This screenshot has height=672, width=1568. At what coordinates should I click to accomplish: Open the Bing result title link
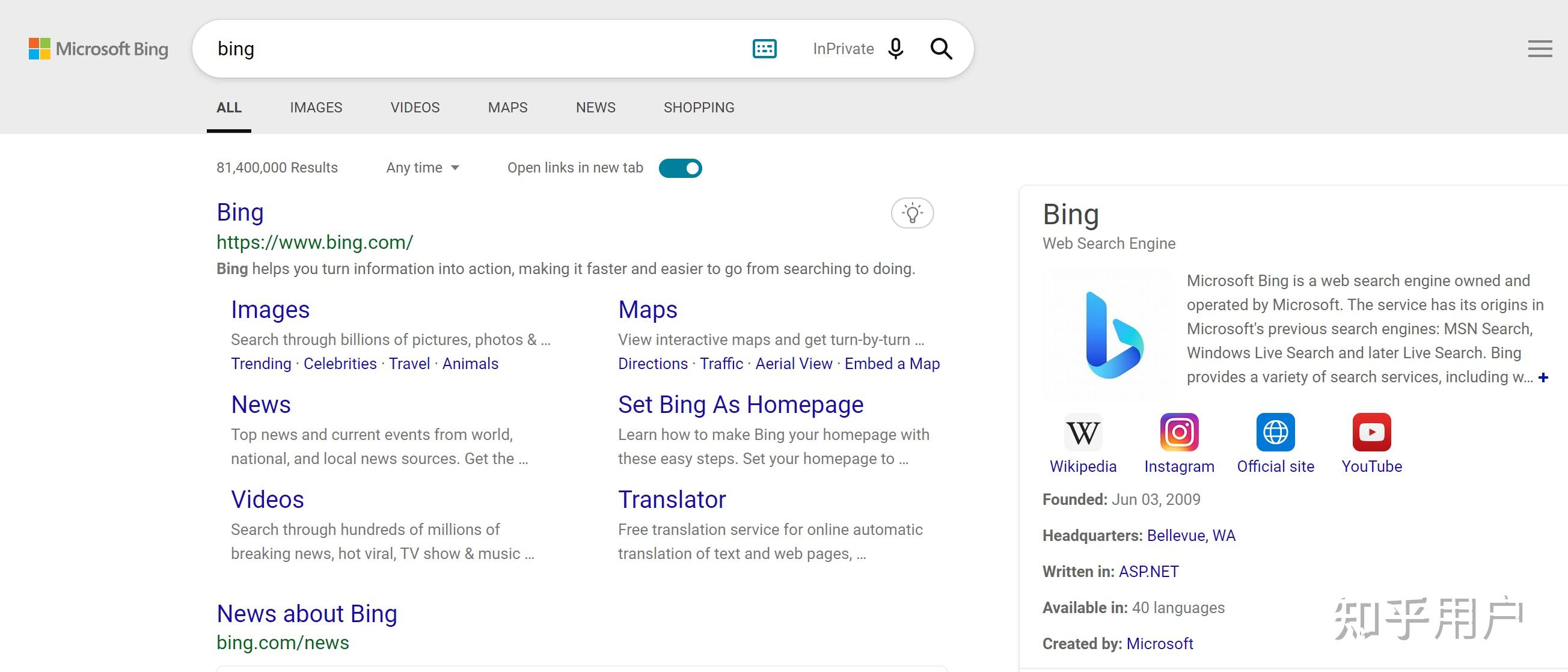pyautogui.click(x=240, y=212)
